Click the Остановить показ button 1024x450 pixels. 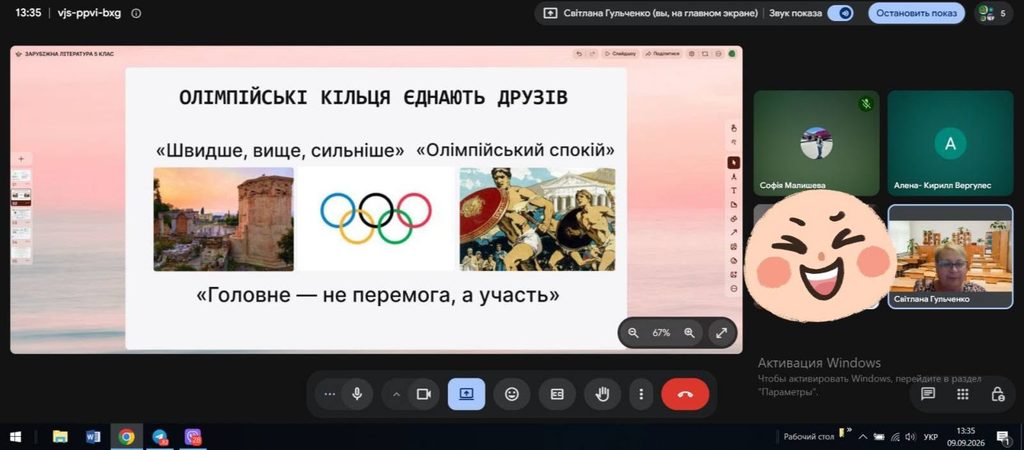pyautogui.click(x=916, y=13)
